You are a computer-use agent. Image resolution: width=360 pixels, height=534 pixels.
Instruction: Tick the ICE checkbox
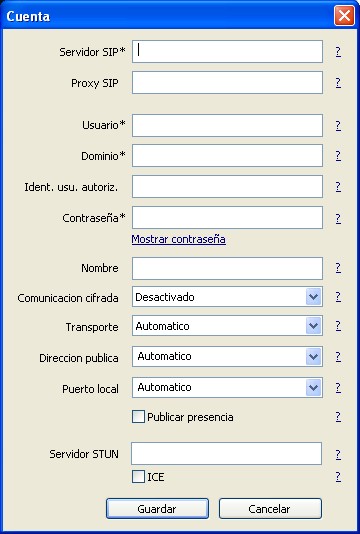click(x=138, y=476)
